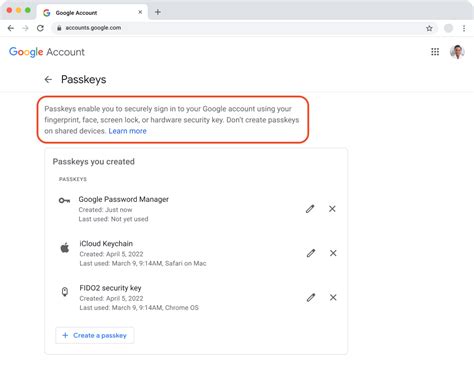474x387 pixels.
Task: Create a passkey
Action: [95, 335]
